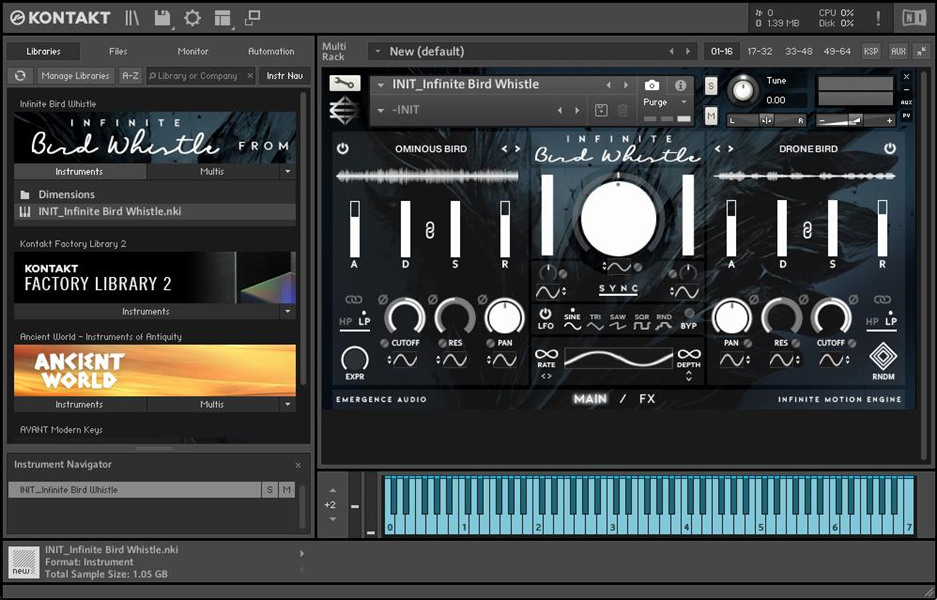
Task: Toggle the LFO power switch
Action: pos(545,314)
